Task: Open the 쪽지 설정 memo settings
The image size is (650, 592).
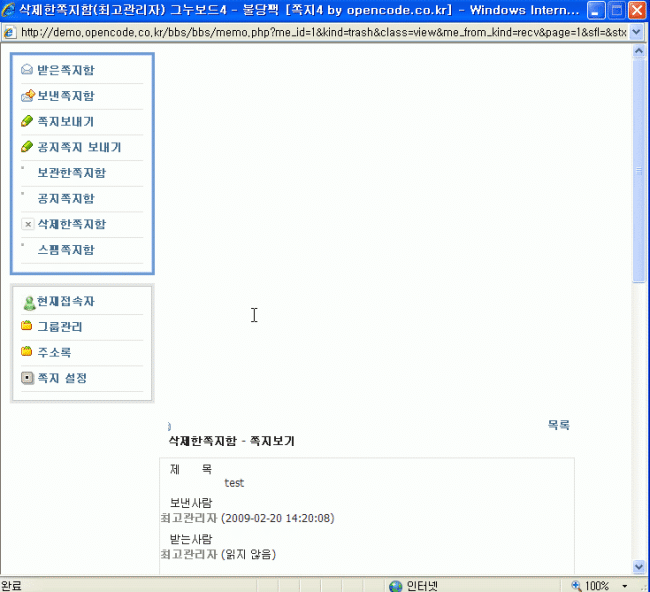Action: [x=62, y=378]
